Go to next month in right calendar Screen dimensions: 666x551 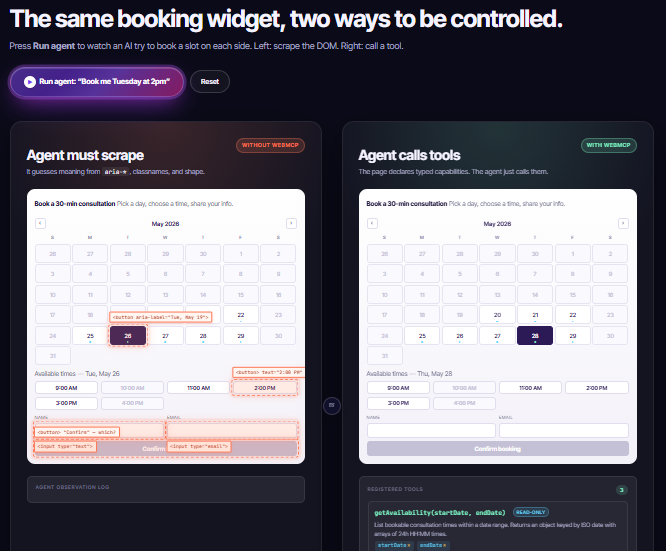[623, 223]
